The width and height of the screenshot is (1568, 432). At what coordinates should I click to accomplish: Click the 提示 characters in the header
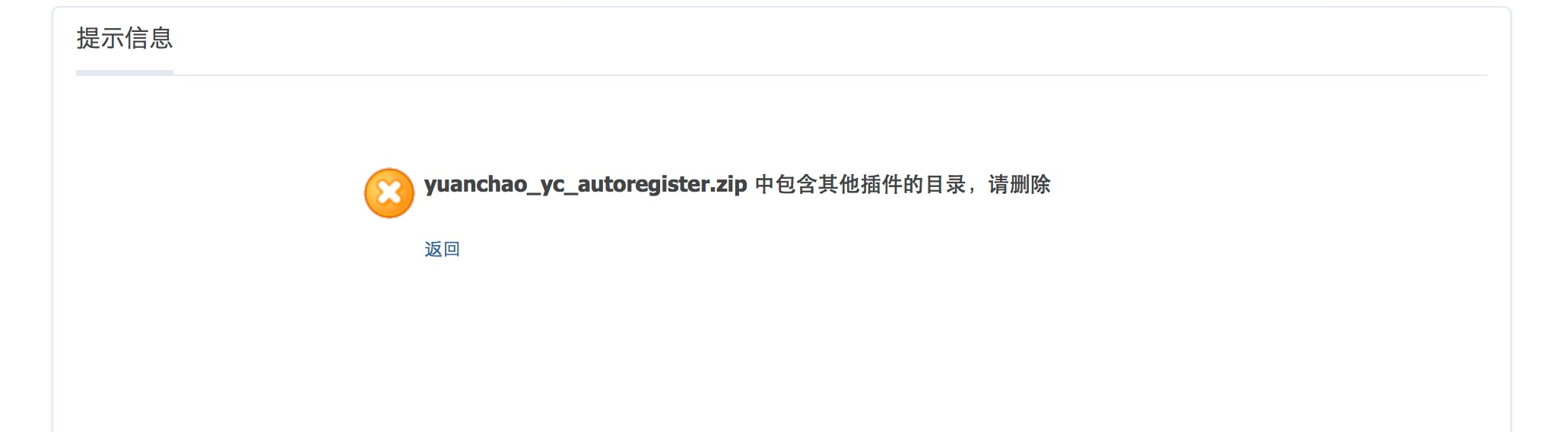tap(100, 38)
